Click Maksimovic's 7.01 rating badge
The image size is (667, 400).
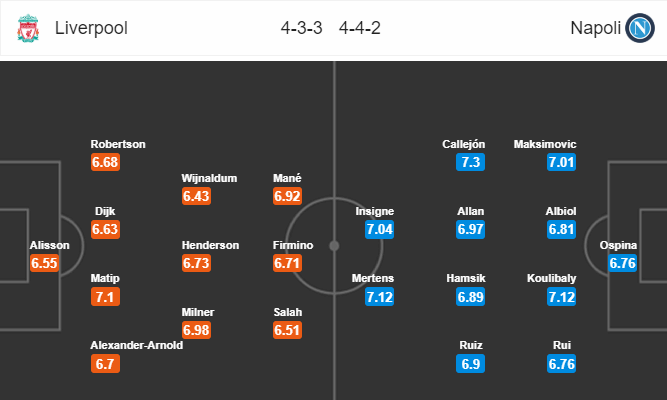point(563,162)
